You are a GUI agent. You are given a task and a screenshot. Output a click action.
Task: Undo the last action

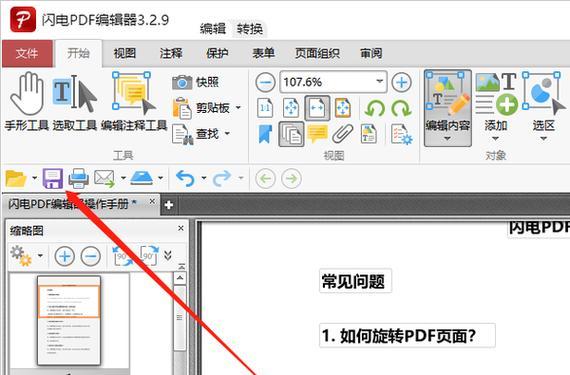click(185, 178)
